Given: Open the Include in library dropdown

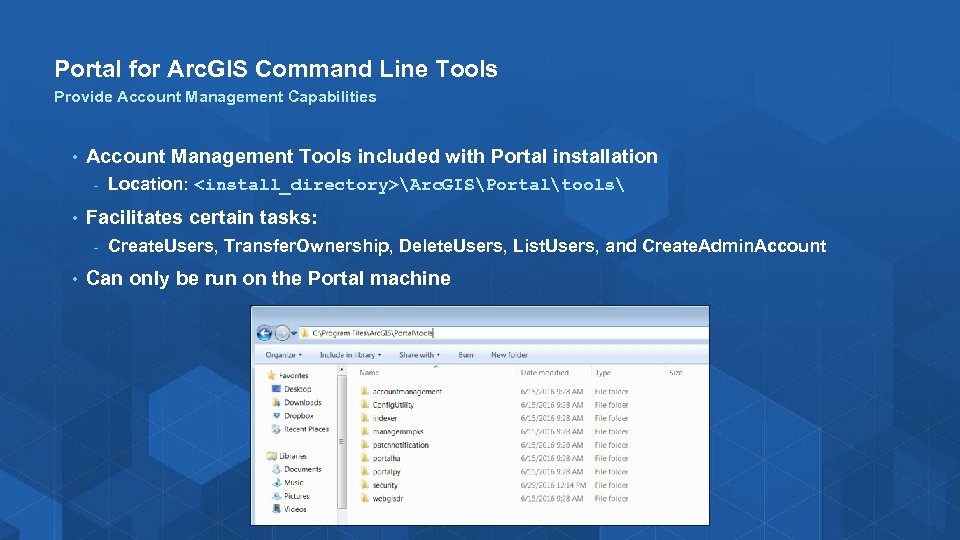Looking at the screenshot, I should point(350,355).
